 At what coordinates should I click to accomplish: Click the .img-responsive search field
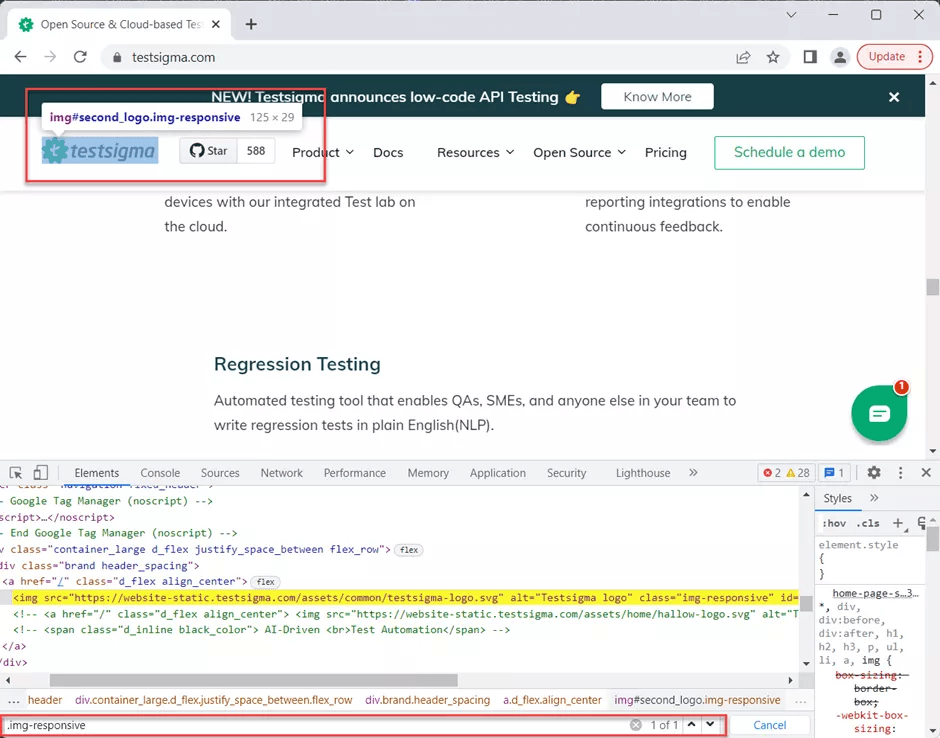tap(315, 725)
